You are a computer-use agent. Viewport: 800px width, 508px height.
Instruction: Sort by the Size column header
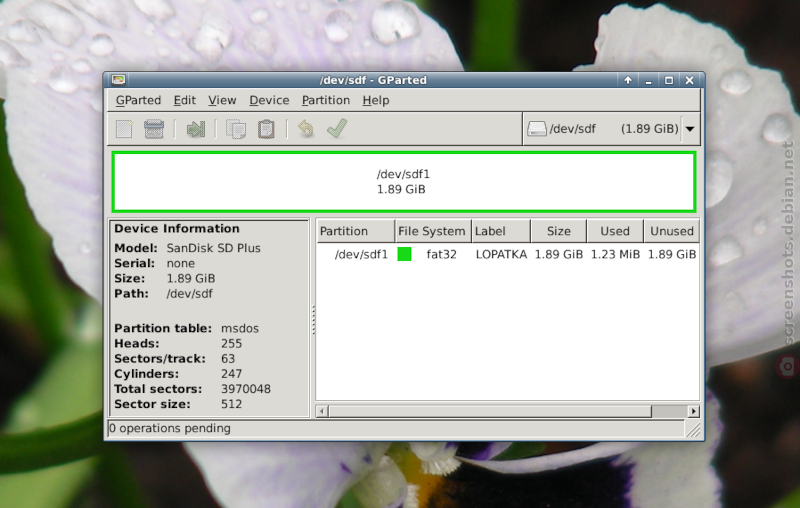559,231
